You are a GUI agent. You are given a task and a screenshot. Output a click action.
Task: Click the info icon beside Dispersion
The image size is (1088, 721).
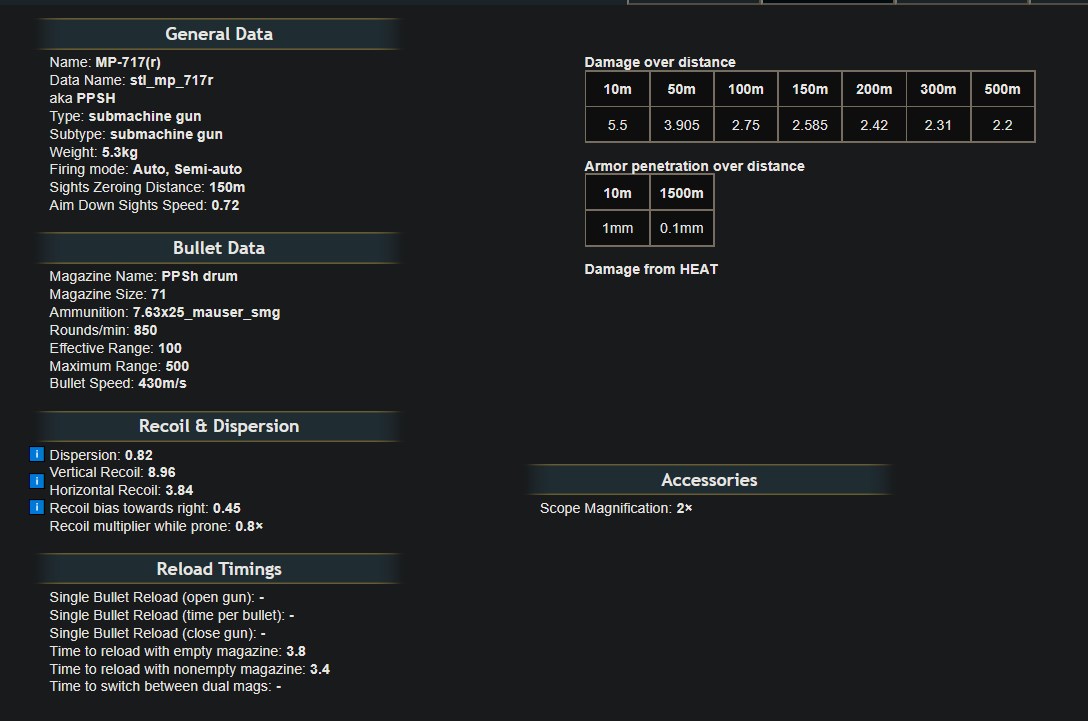[x=38, y=455]
